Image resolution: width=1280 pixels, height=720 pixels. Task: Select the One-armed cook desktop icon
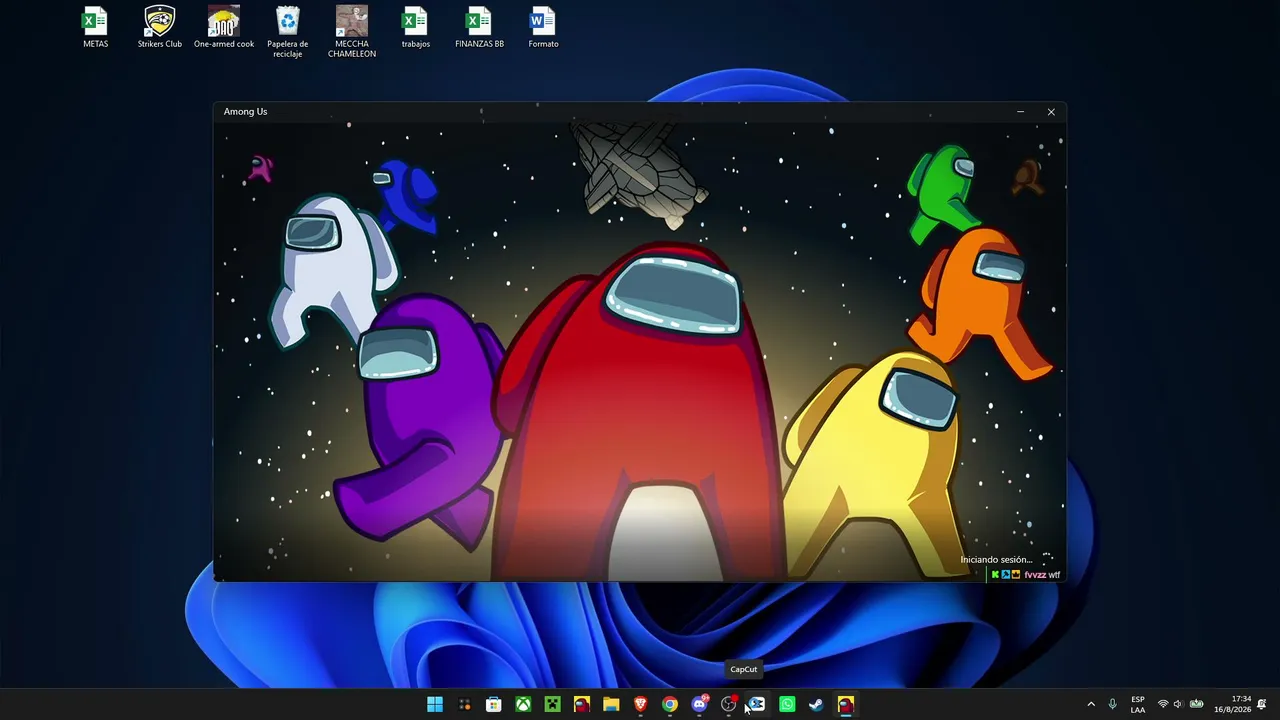coord(224,28)
